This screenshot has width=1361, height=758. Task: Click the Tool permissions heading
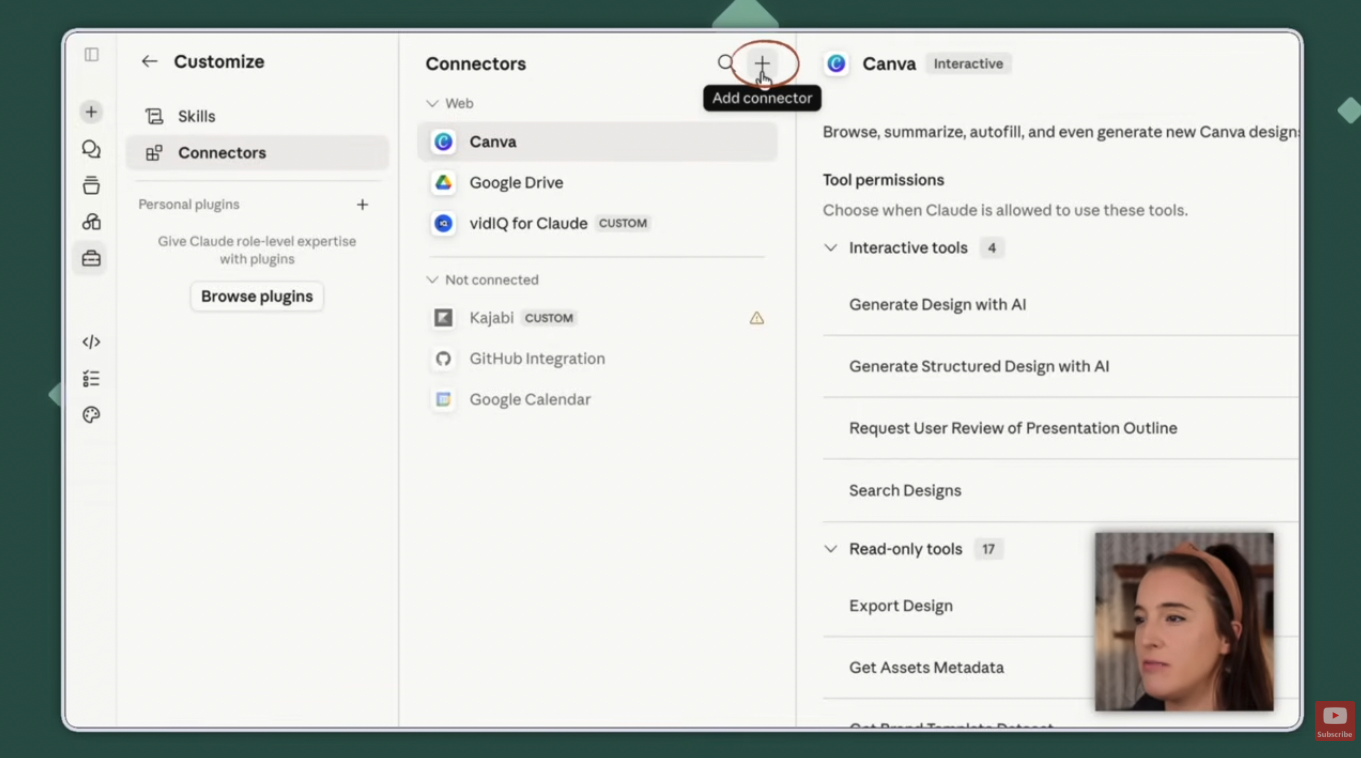[883, 180]
